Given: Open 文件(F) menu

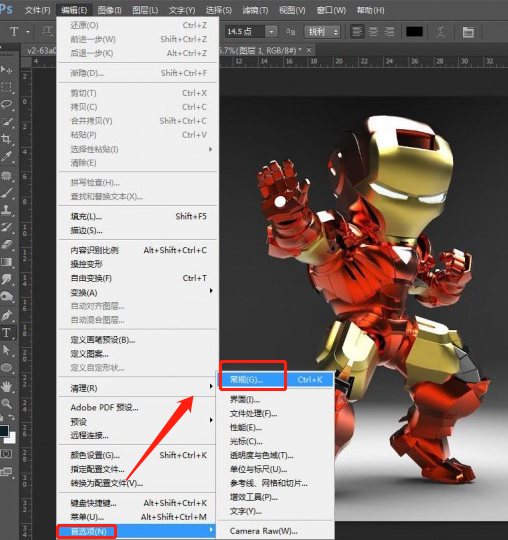Looking at the screenshot, I should pos(37,10).
